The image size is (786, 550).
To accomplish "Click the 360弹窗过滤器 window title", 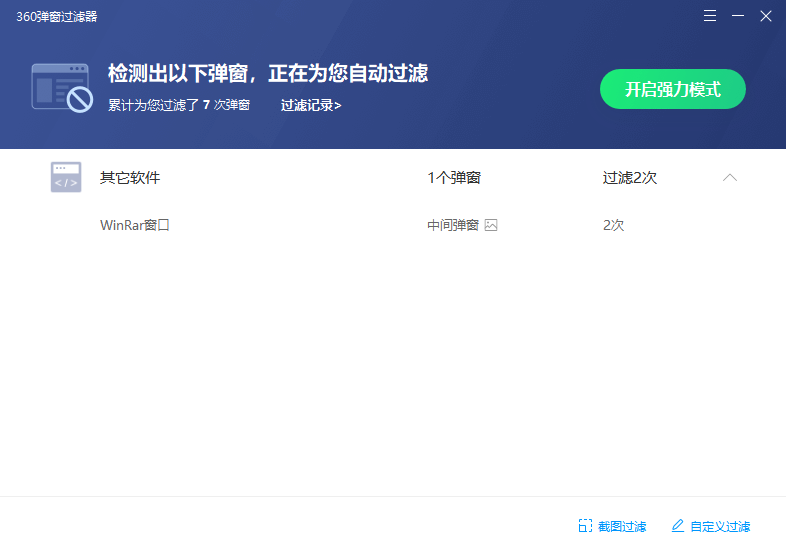I will click(x=57, y=16).
